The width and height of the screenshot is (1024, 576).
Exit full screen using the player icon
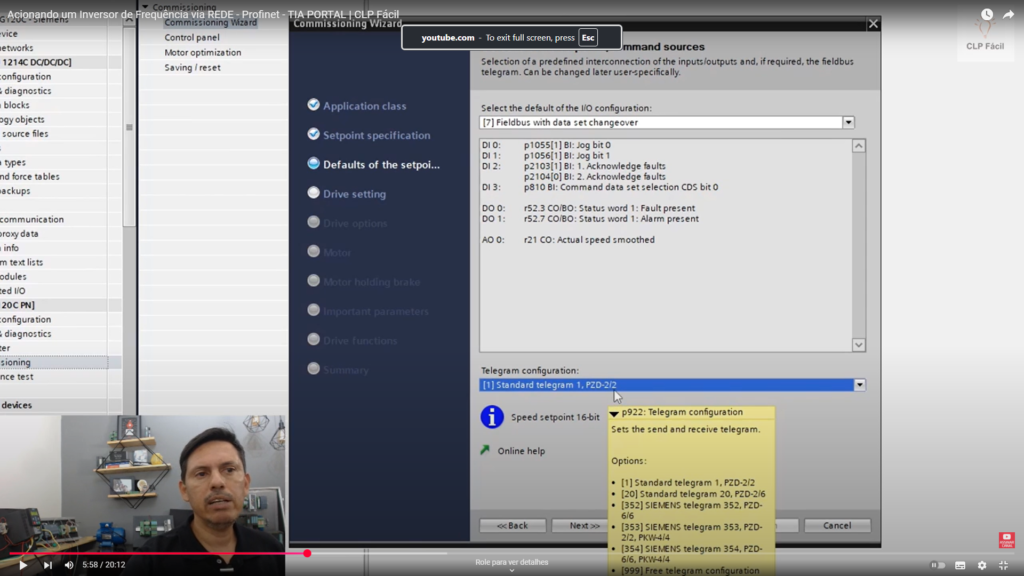1004,565
